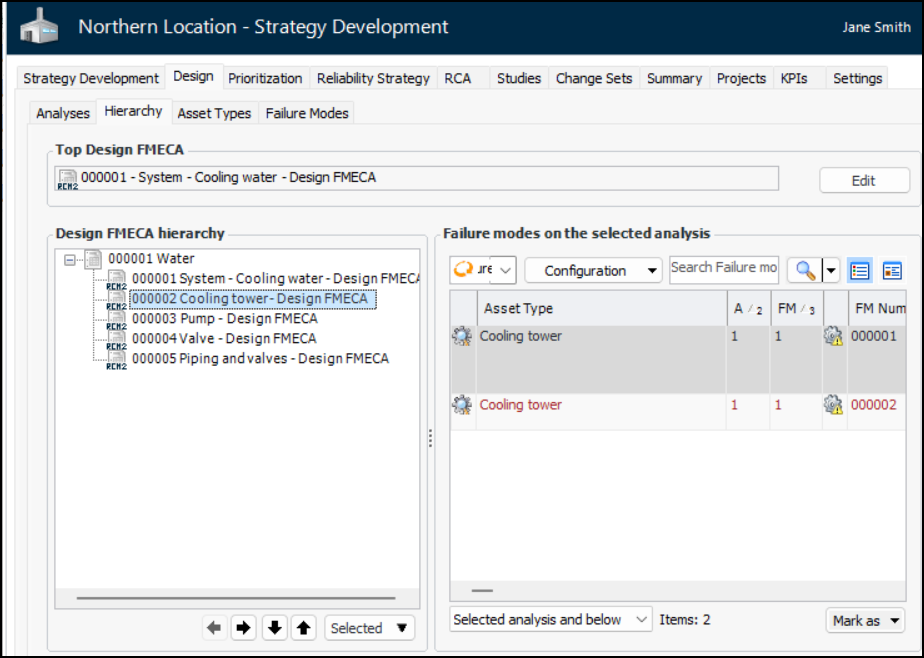Viewport: 924px width, 658px height.
Task: Switch to the list view icon
Action: click(859, 270)
